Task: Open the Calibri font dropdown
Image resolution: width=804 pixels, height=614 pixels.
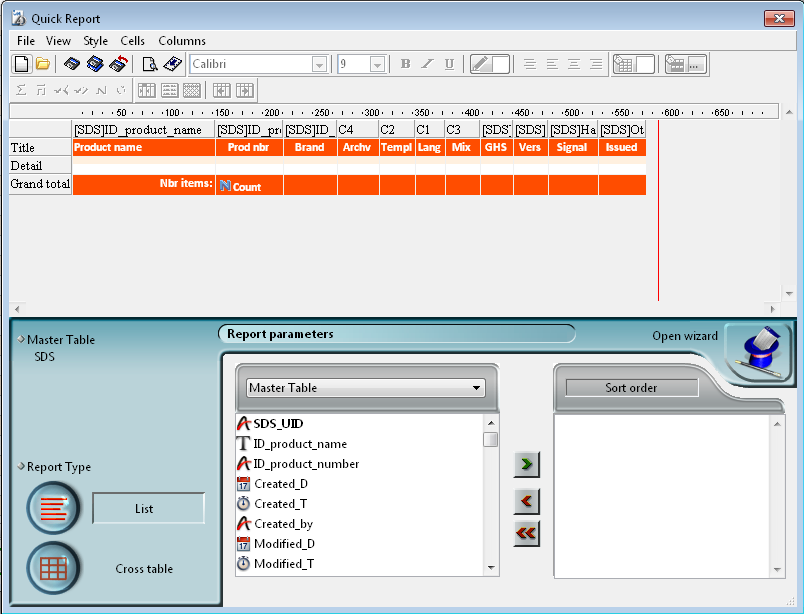Action: pos(319,65)
